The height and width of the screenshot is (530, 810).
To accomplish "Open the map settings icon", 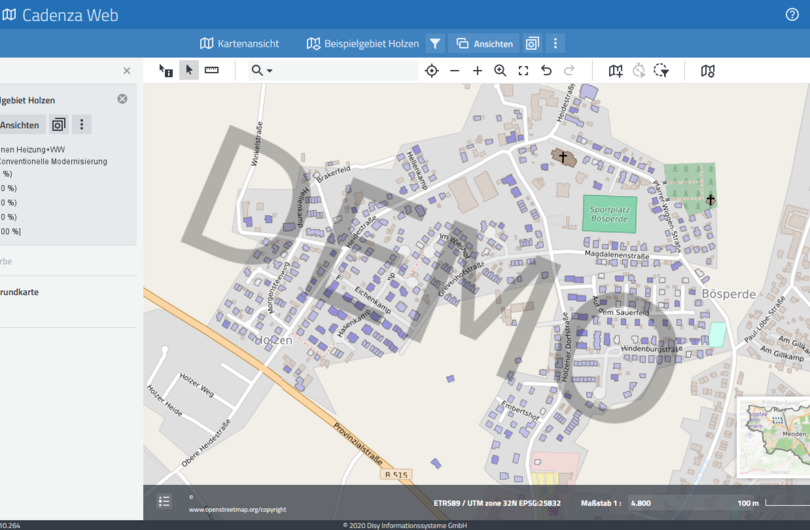I will [x=708, y=71].
